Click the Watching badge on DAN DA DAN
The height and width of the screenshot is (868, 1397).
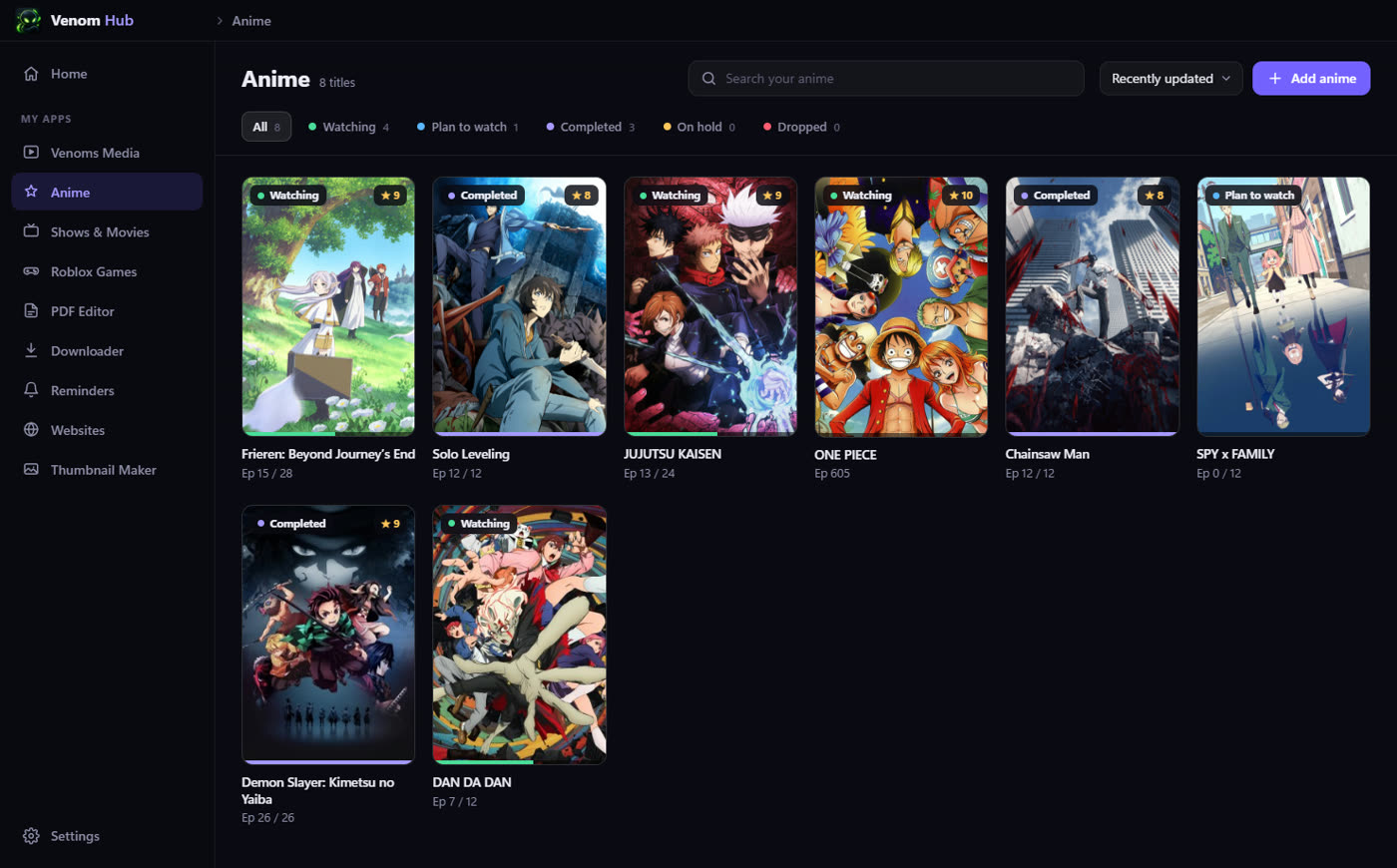[x=479, y=524]
